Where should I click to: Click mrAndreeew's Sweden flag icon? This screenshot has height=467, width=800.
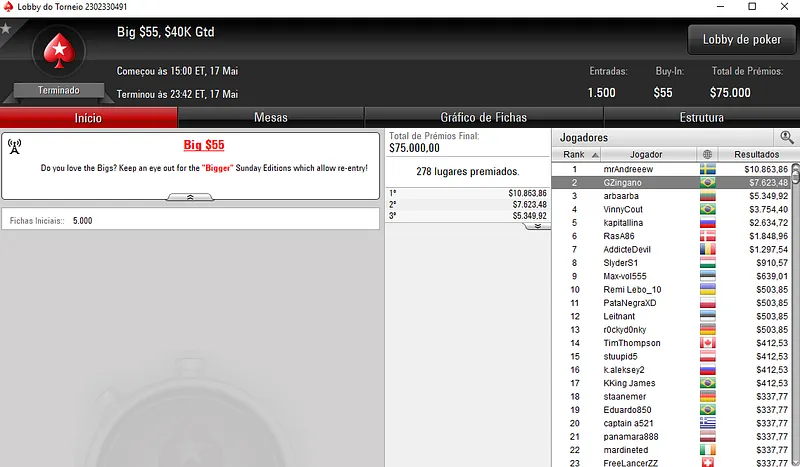(707, 169)
